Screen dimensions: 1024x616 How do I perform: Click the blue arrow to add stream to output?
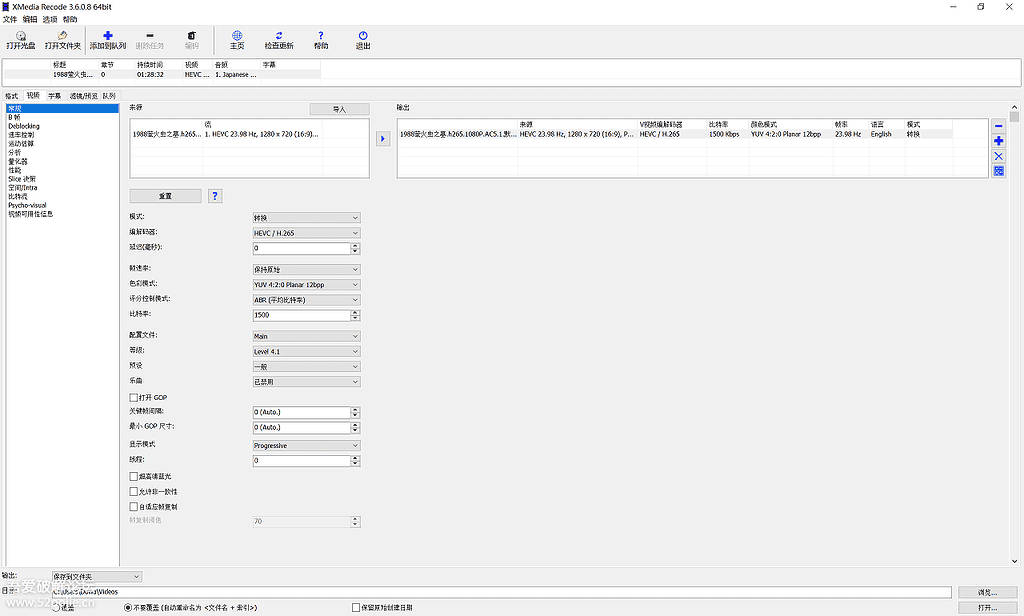[x=383, y=138]
